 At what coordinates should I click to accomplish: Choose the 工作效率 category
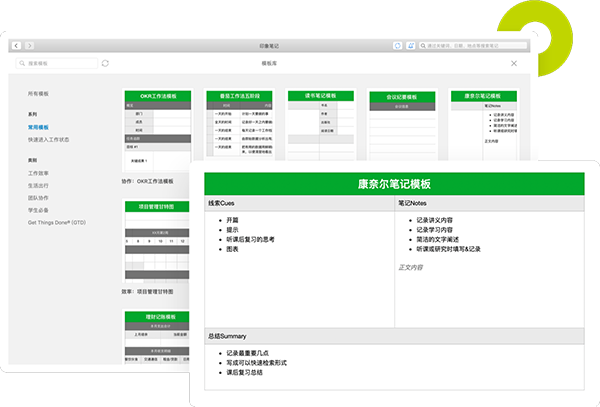pyautogui.click(x=38, y=173)
